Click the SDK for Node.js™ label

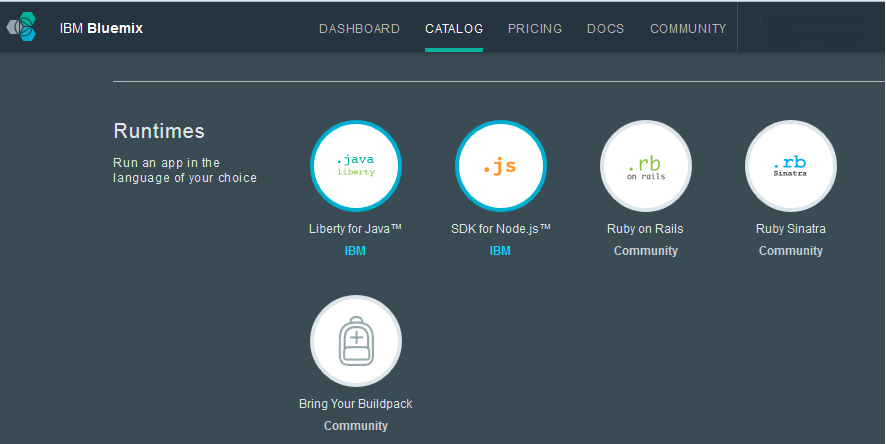501,229
